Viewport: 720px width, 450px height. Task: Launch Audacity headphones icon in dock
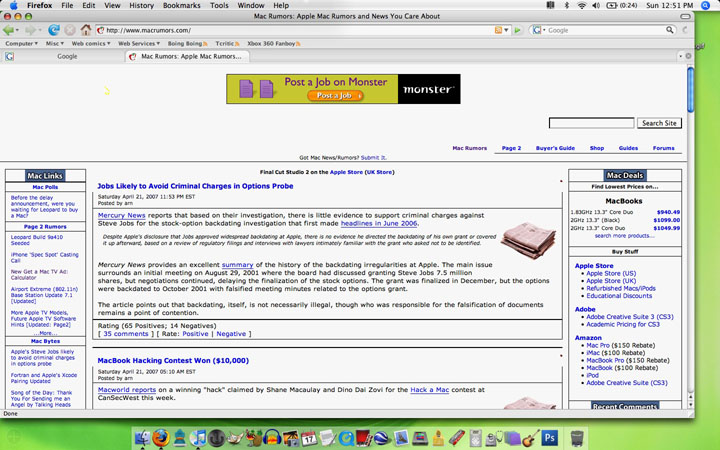[272, 438]
